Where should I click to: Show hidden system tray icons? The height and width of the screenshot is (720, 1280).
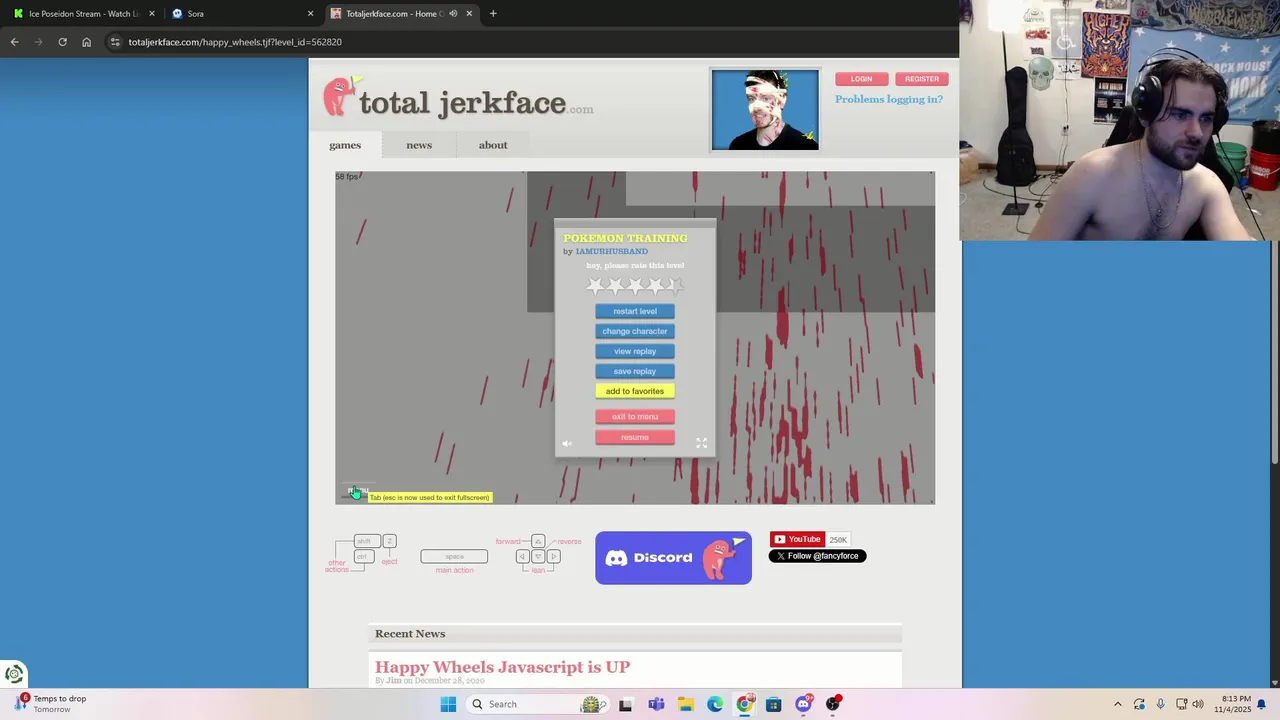1117,704
